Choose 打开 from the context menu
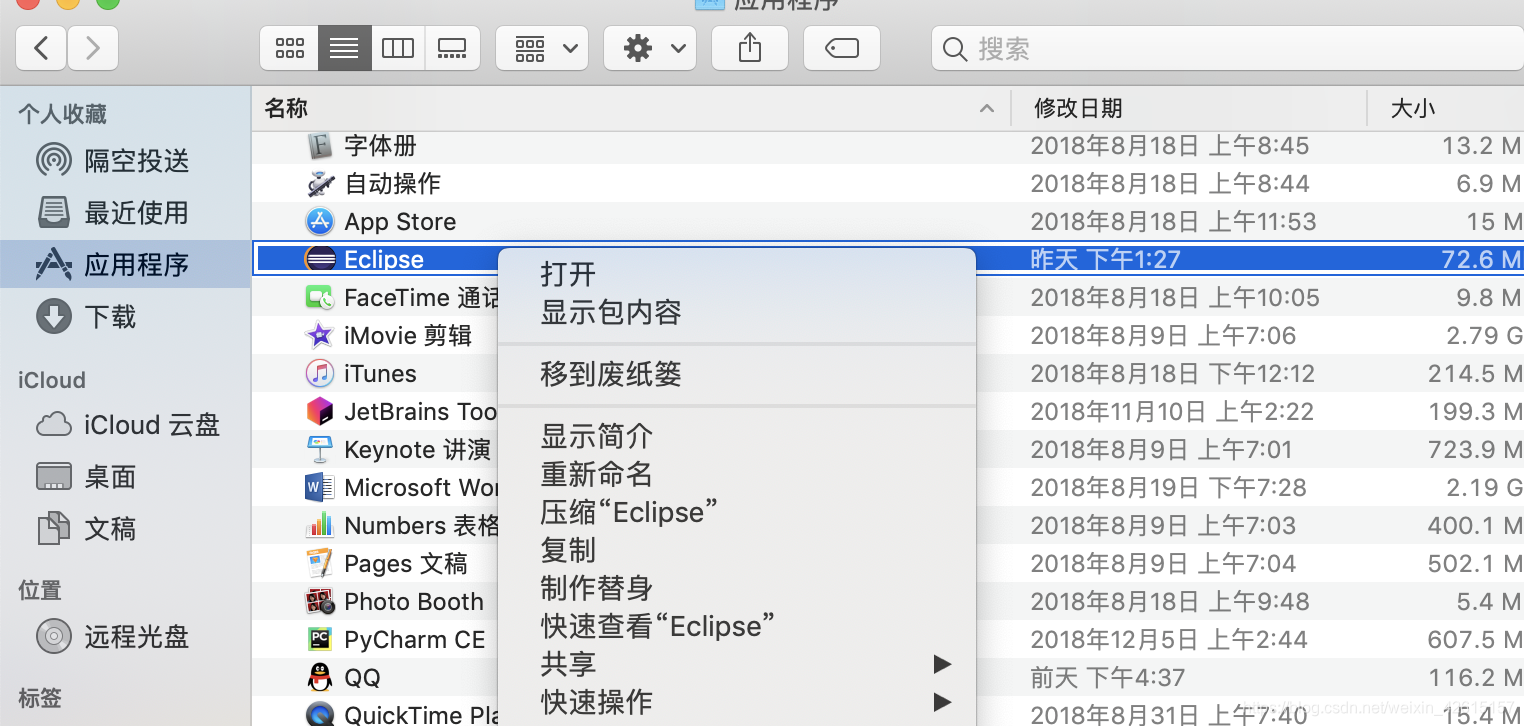 pyautogui.click(x=736, y=274)
